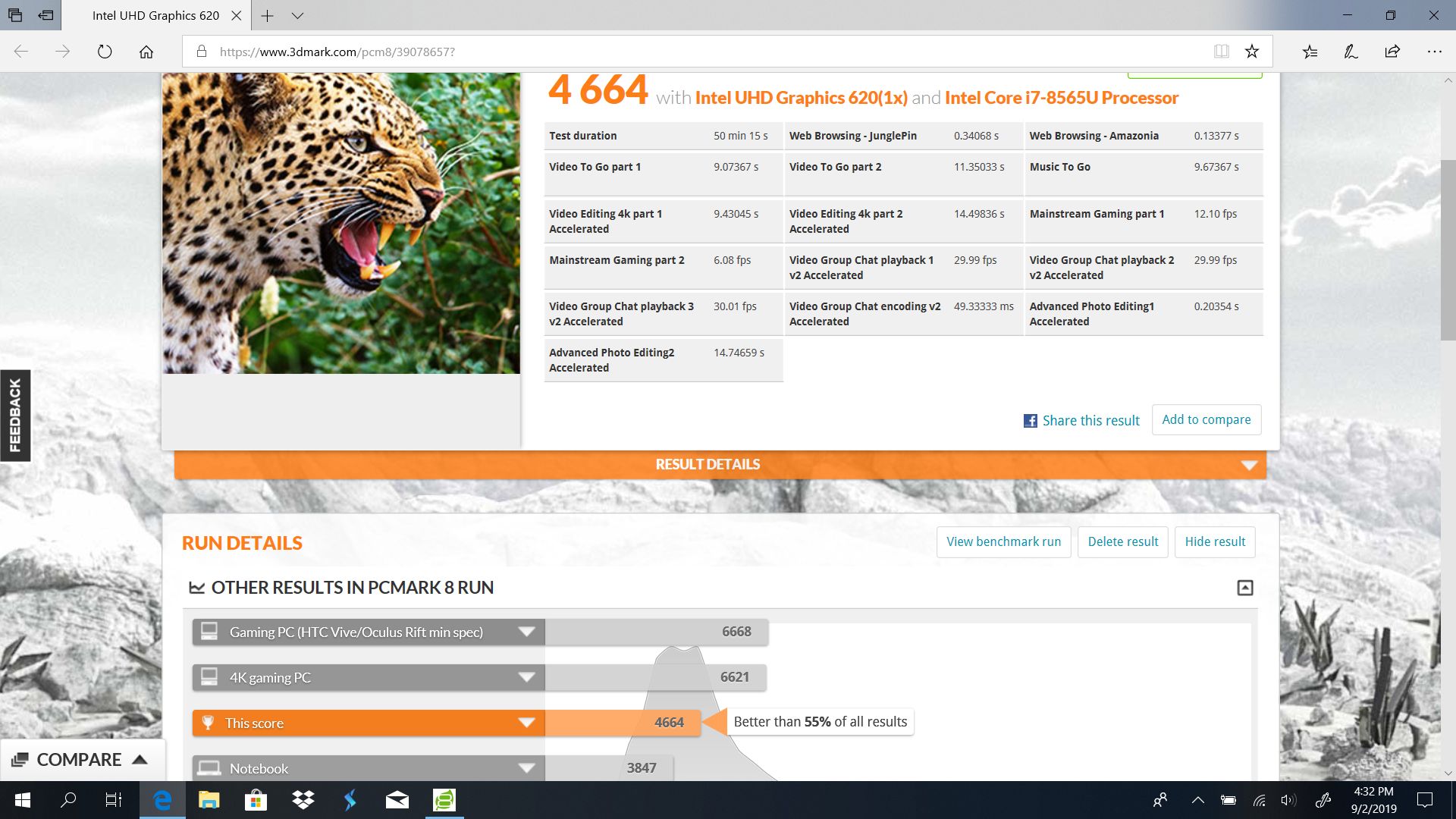This screenshot has width=1456, height=819.
Task: Open the Action Center notifications icon
Action: point(1425,800)
